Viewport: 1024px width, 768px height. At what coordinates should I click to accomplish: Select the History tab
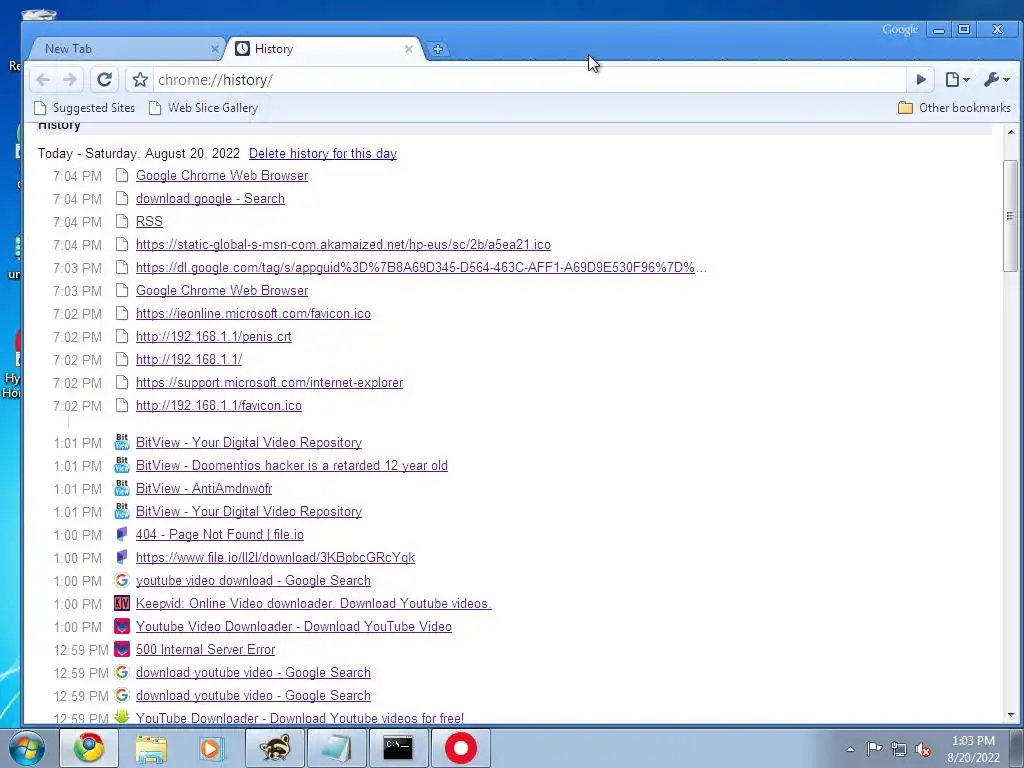tap(323, 49)
